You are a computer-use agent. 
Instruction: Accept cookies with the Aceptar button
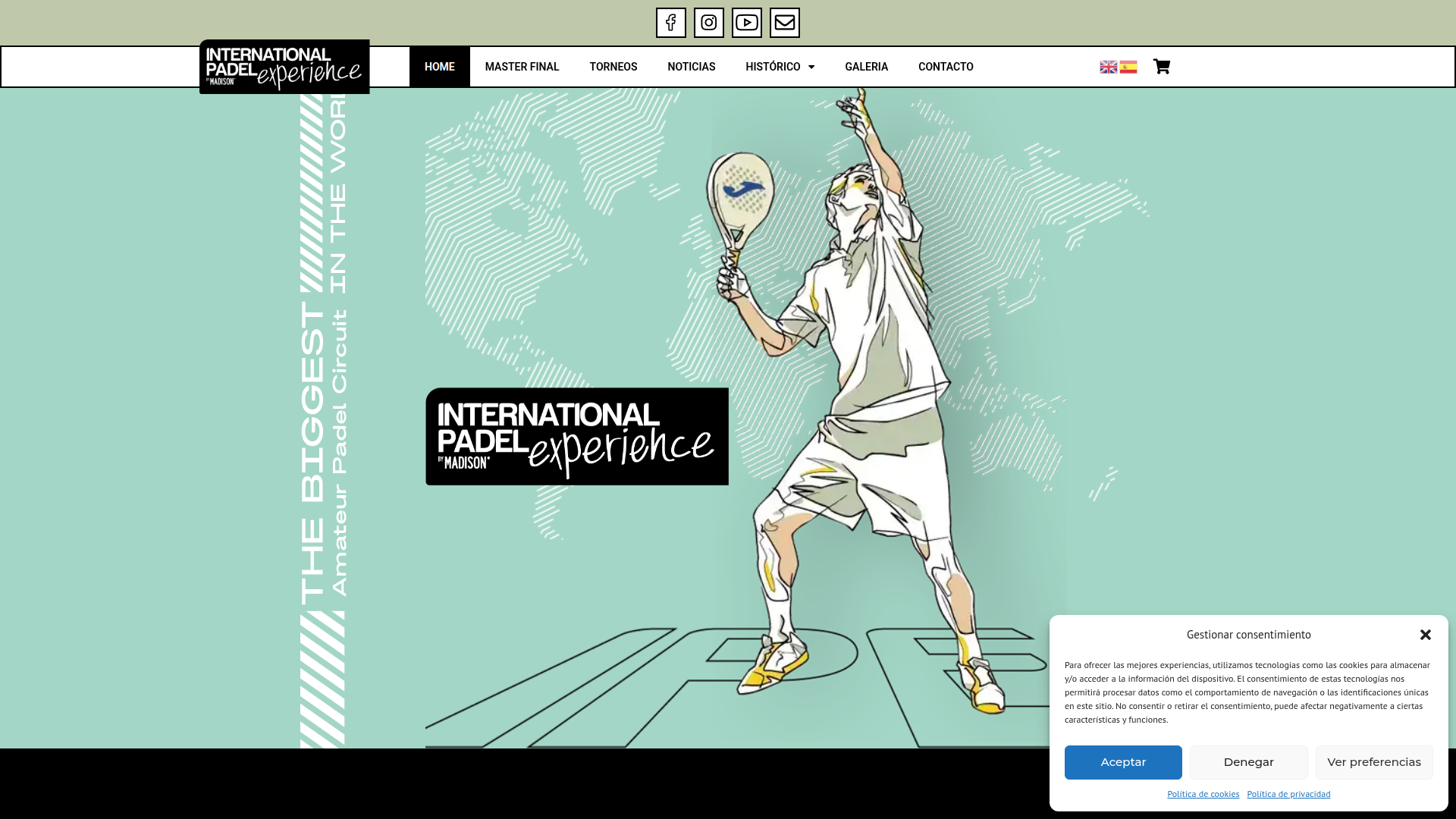point(1123,762)
